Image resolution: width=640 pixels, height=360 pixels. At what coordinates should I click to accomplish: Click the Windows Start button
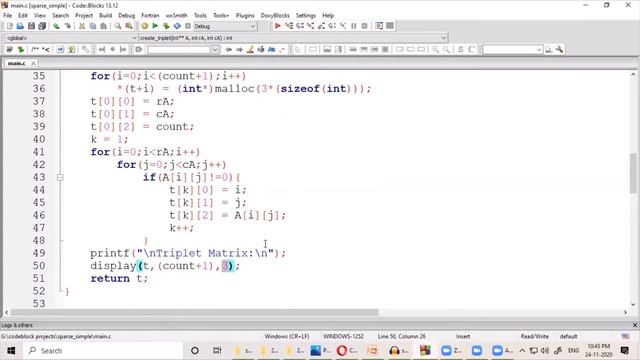click(x=11, y=351)
